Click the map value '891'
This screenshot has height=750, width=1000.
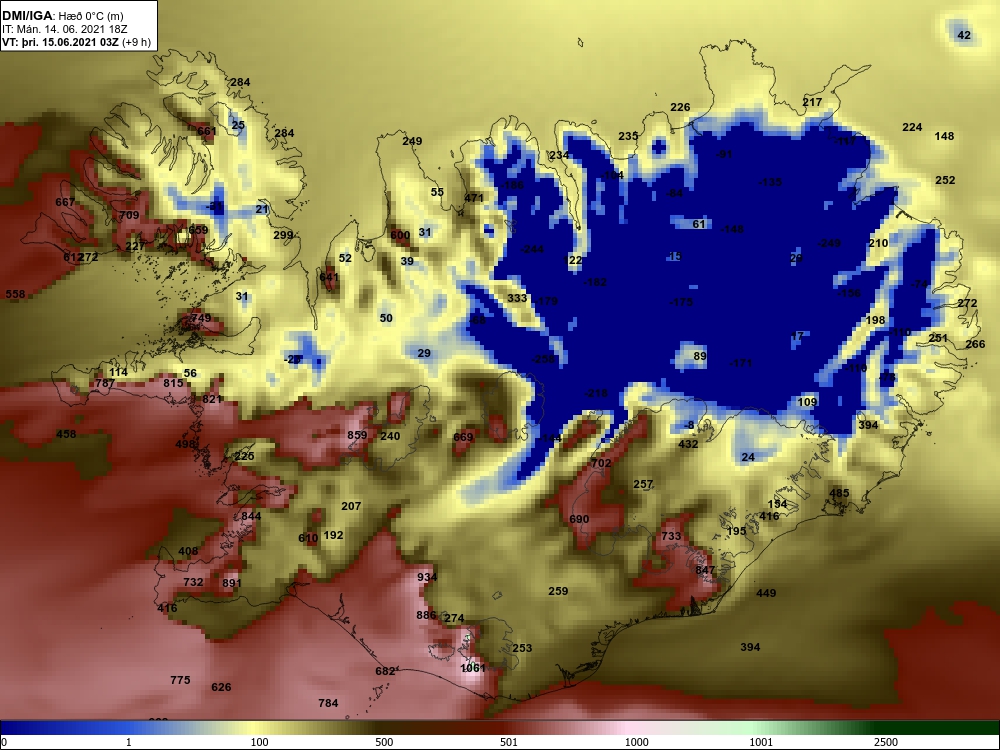coord(232,583)
